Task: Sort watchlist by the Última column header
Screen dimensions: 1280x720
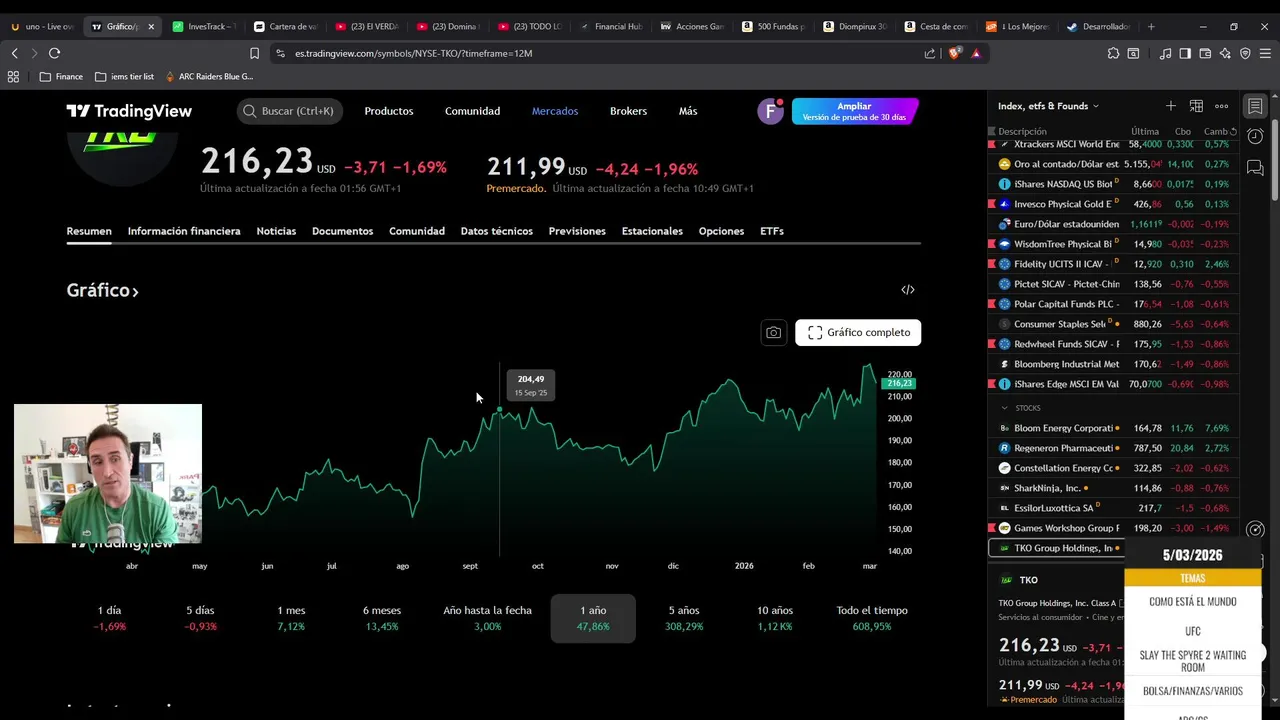Action: [1145, 131]
